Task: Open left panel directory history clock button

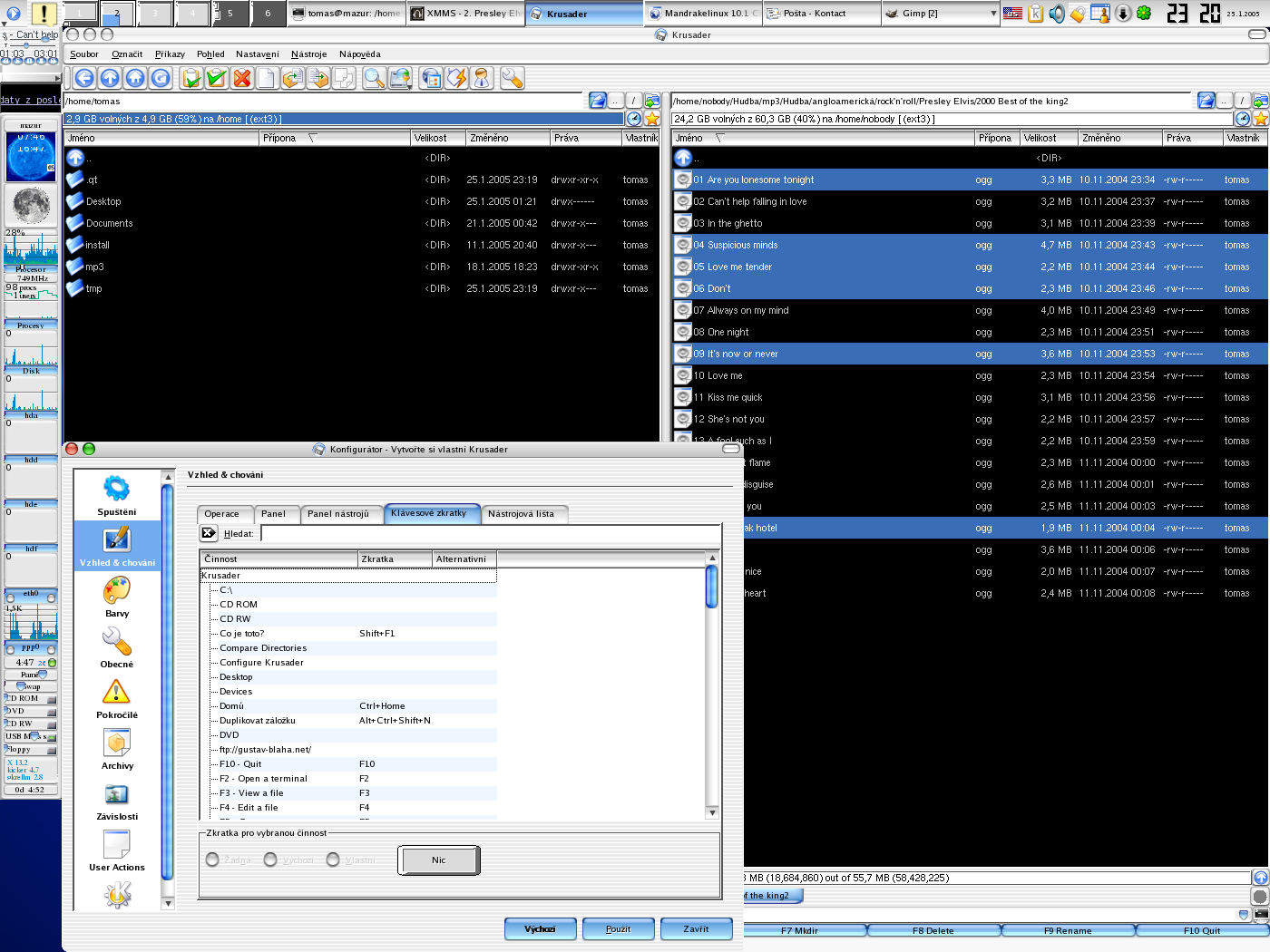Action: pyautogui.click(x=634, y=119)
